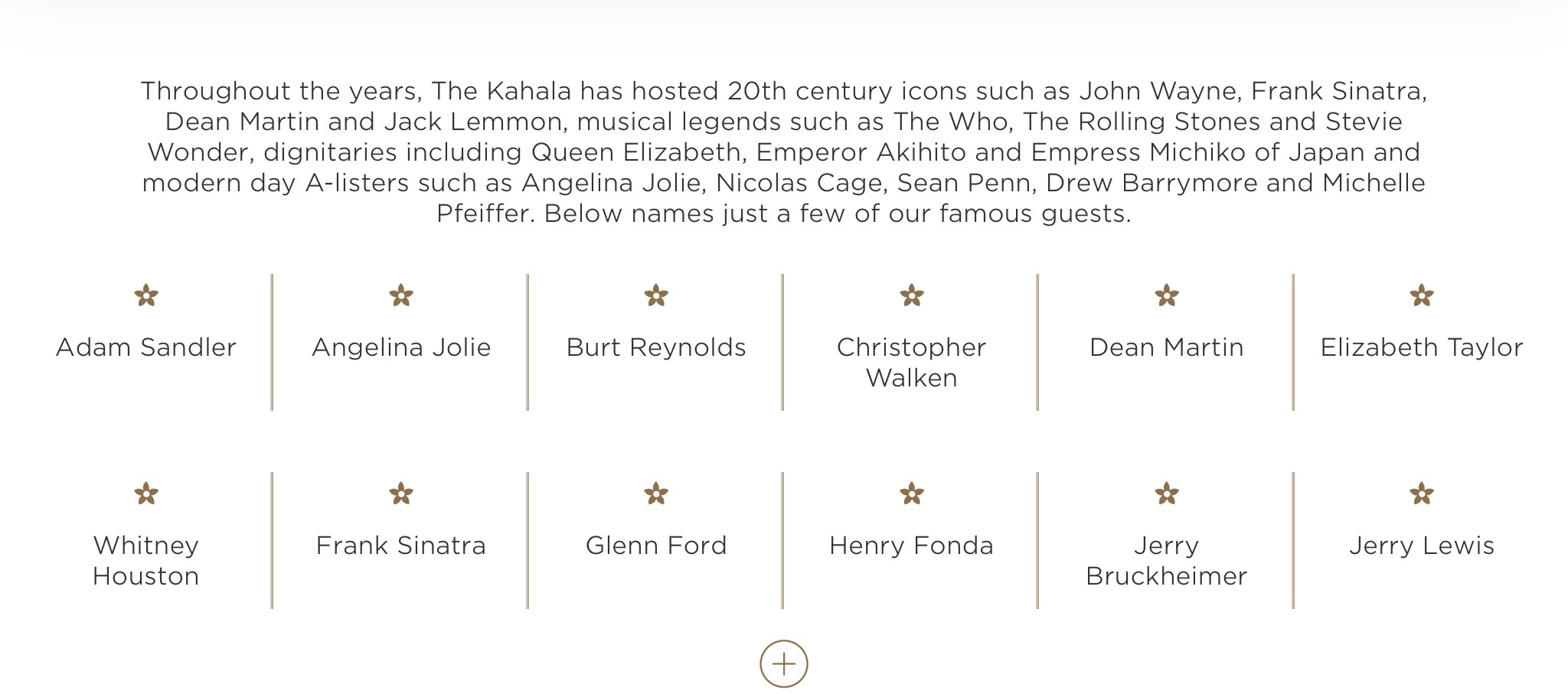Click the flower icon above Dean Martin
1568x694 pixels.
1167,295
